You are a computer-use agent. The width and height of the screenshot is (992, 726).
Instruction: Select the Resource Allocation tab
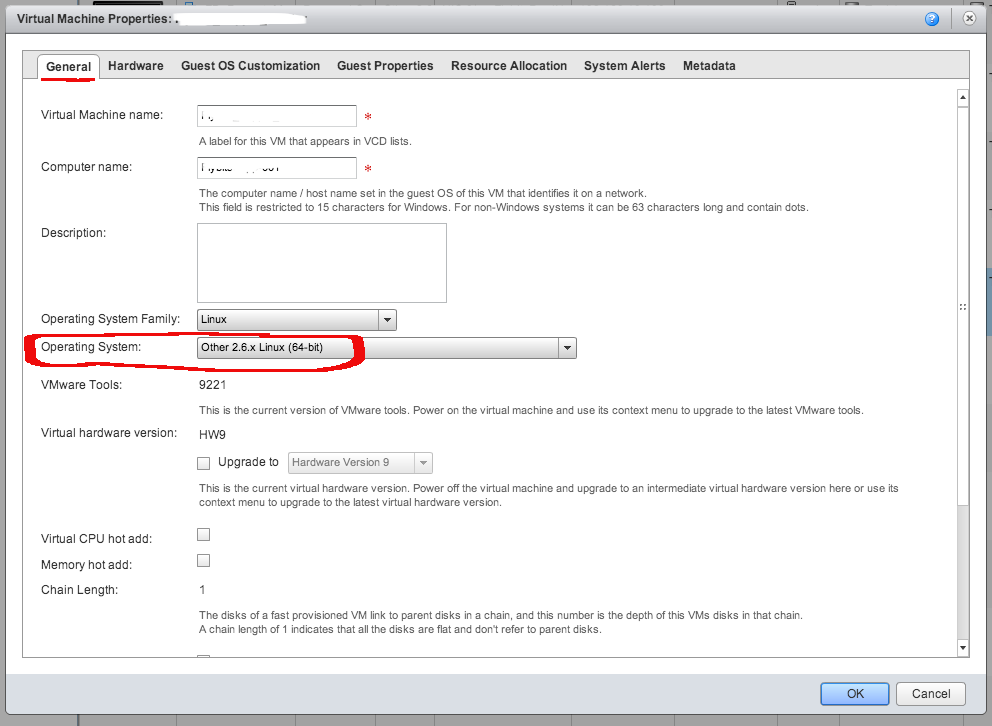[508, 66]
